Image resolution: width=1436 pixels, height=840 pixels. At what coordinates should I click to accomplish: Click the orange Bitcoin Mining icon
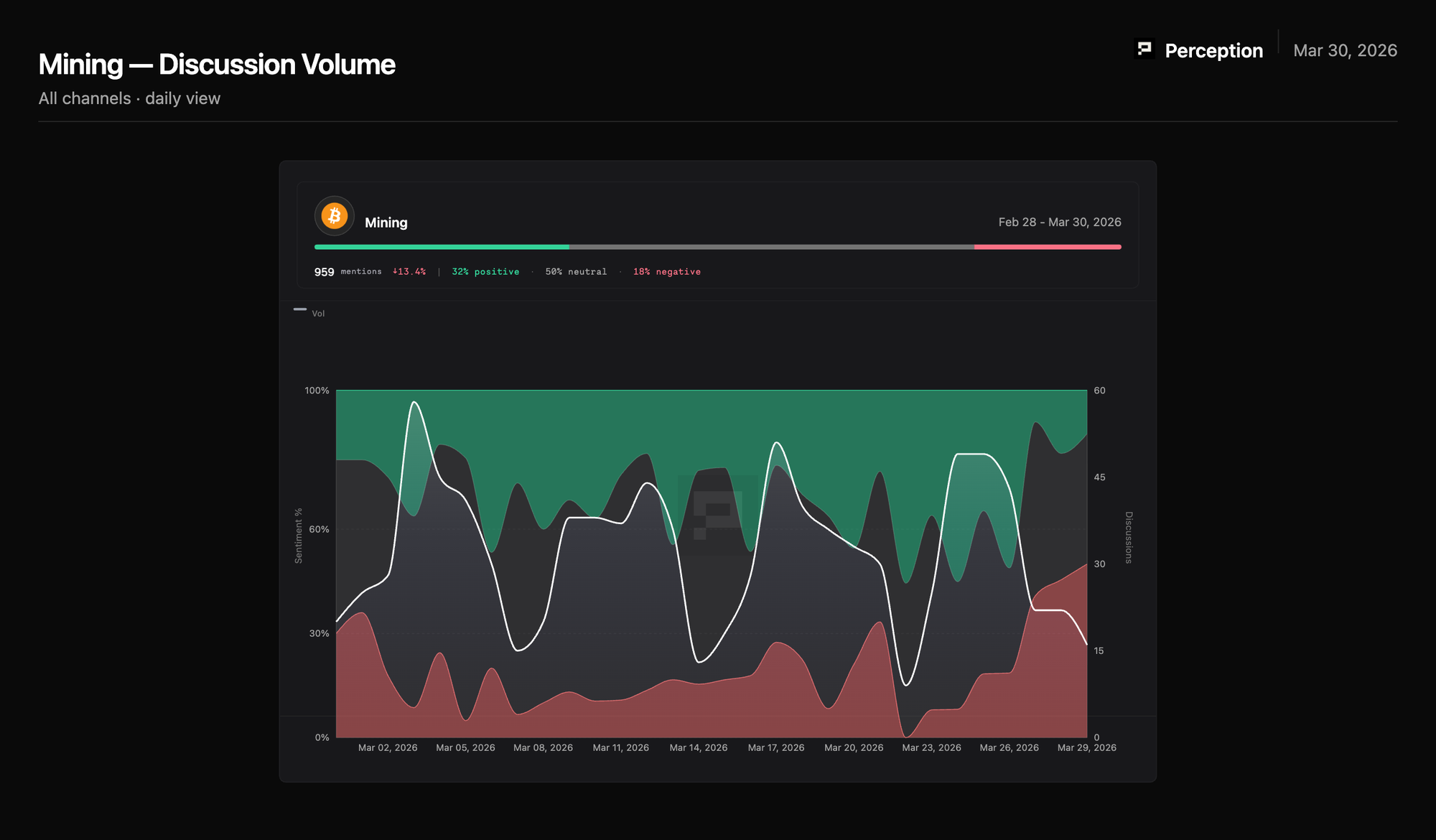click(335, 216)
